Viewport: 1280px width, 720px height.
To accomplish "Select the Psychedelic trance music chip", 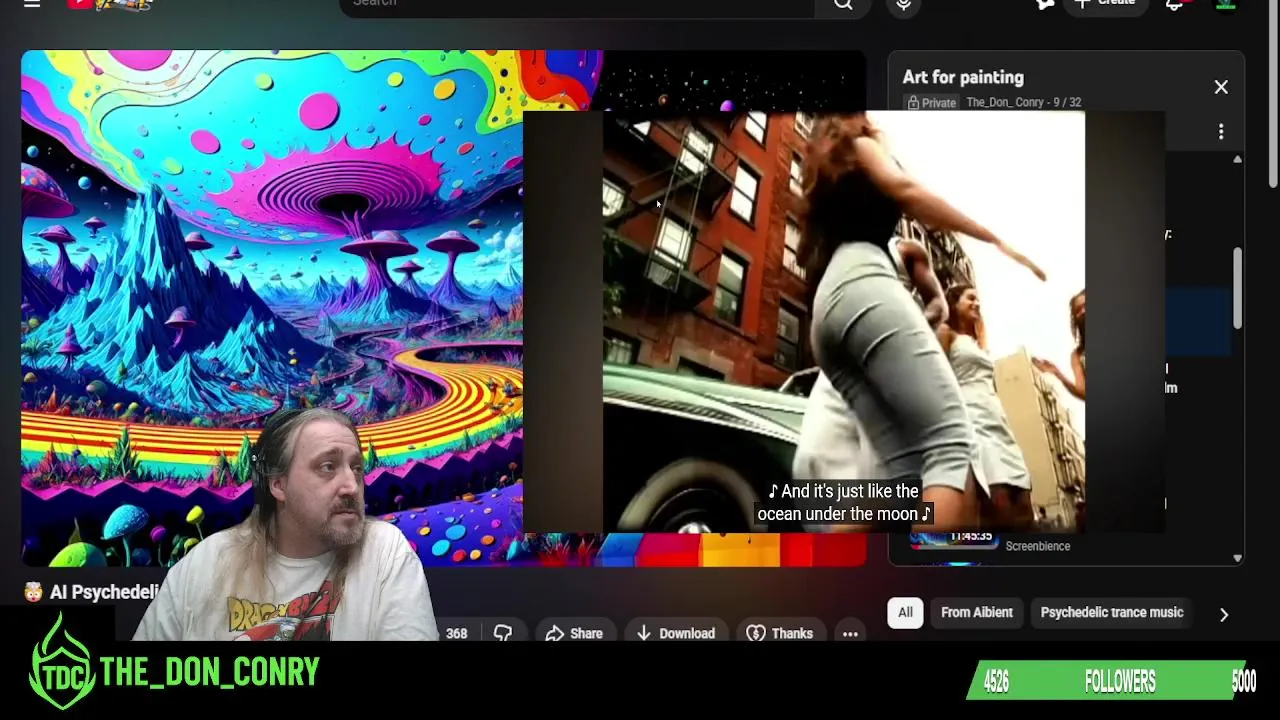I will 1112,612.
